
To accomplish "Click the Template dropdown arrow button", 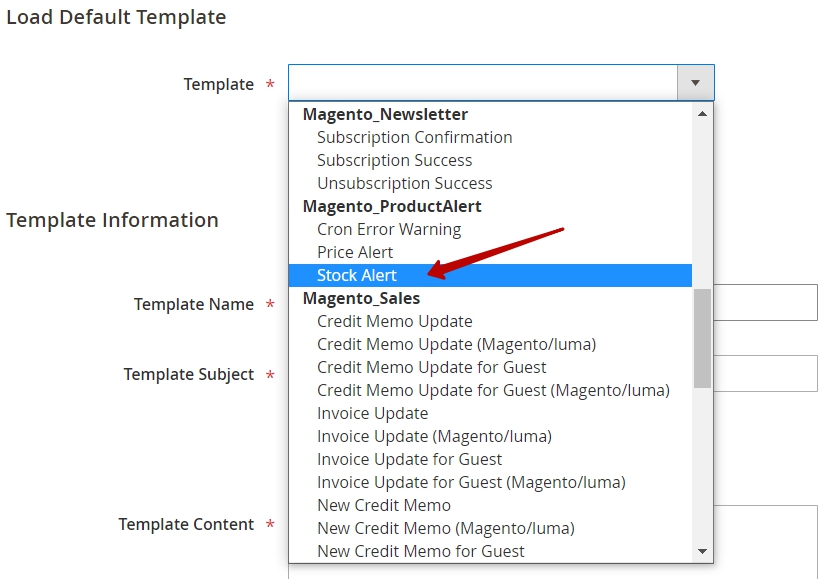I will click(695, 83).
